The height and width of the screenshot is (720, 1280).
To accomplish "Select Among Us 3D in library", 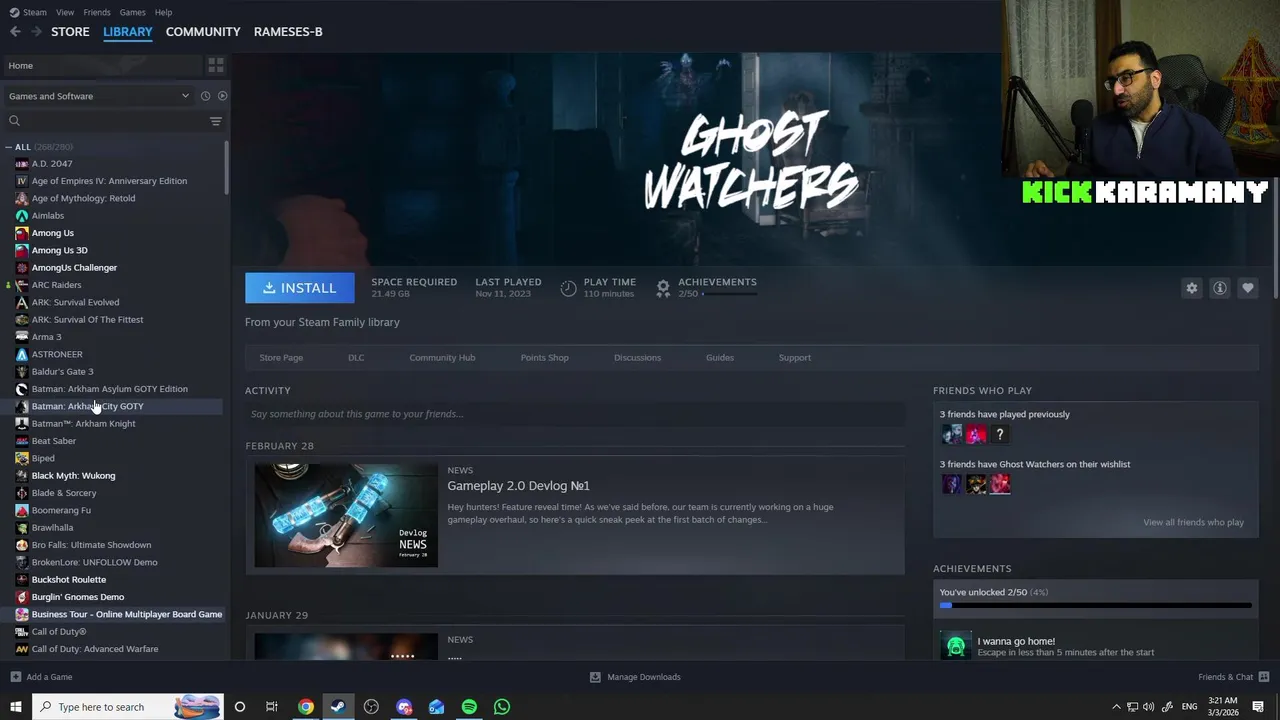I will (59, 250).
